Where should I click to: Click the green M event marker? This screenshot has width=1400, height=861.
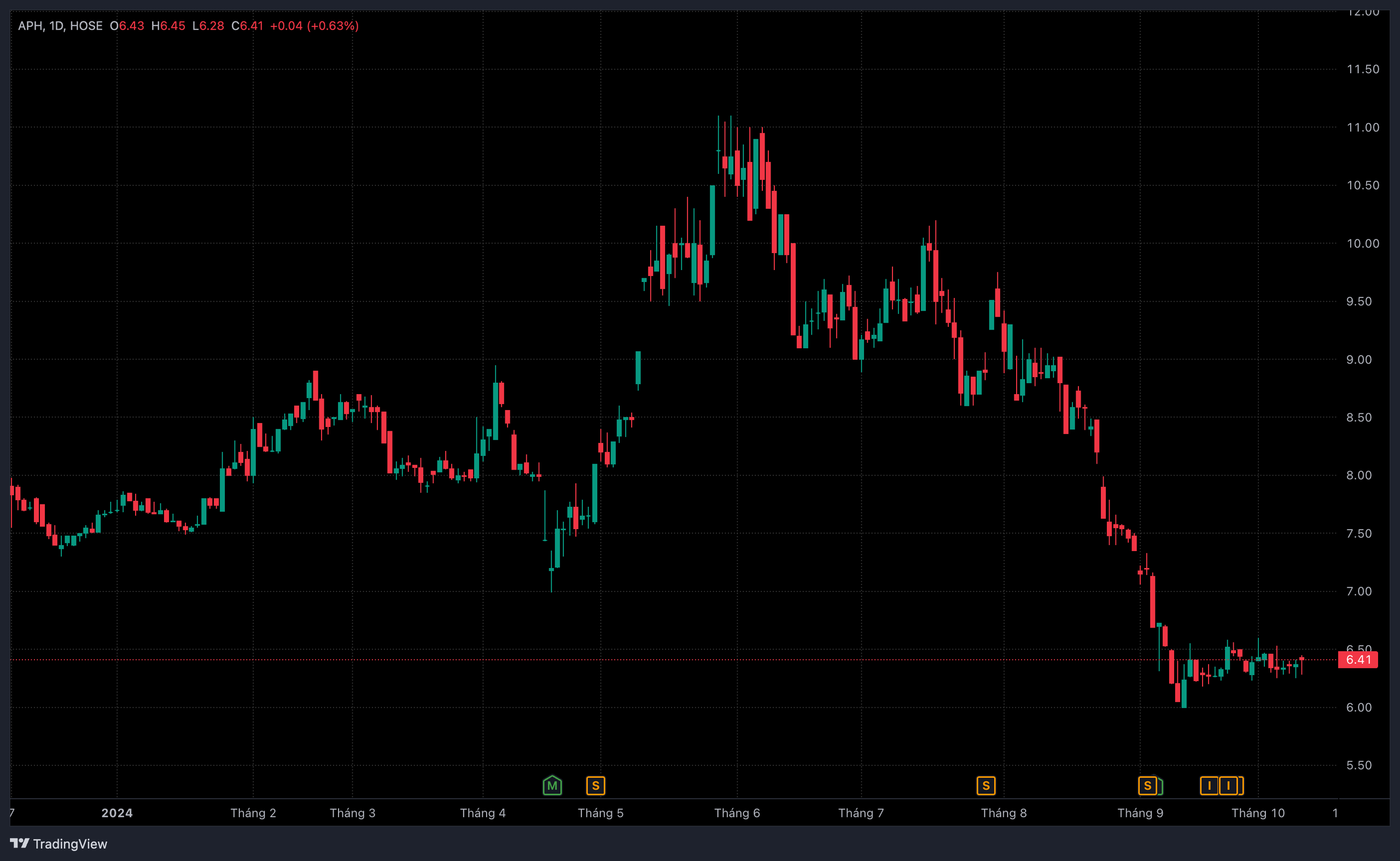[x=552, y=786]
